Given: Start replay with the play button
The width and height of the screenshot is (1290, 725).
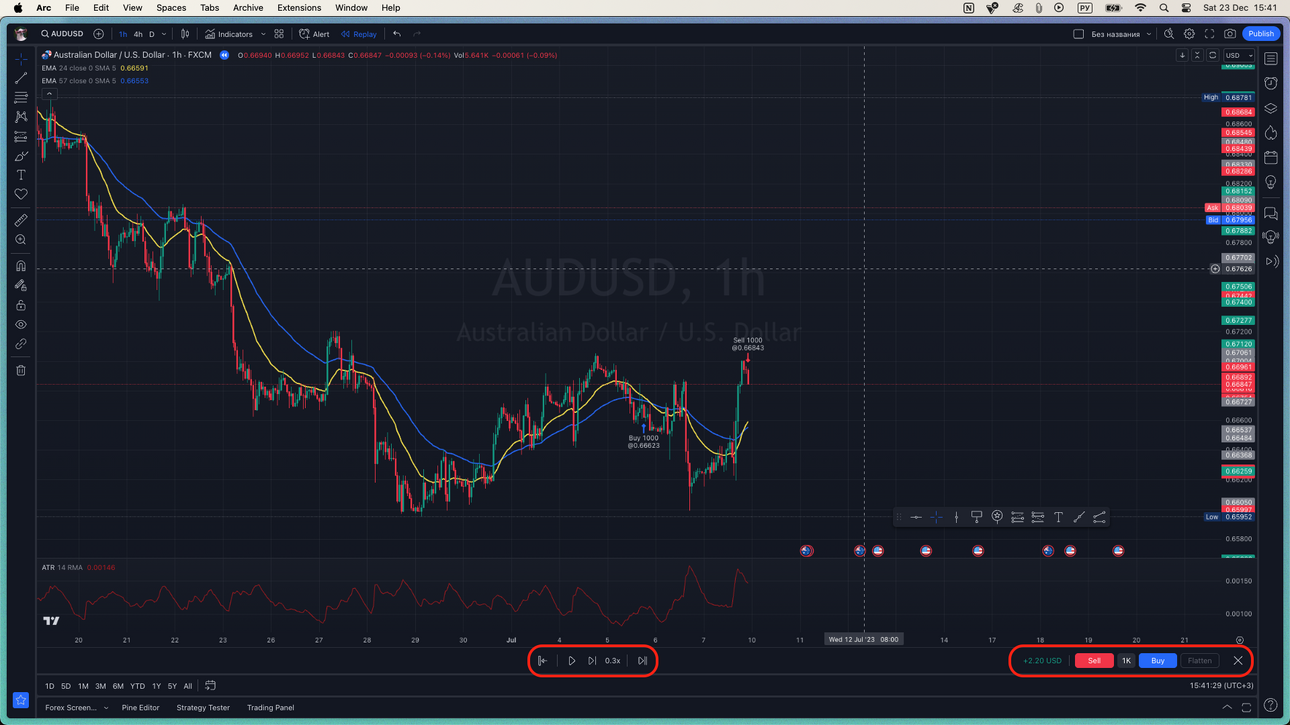Looking at the screenshot, I should click(x=571, y=661).
